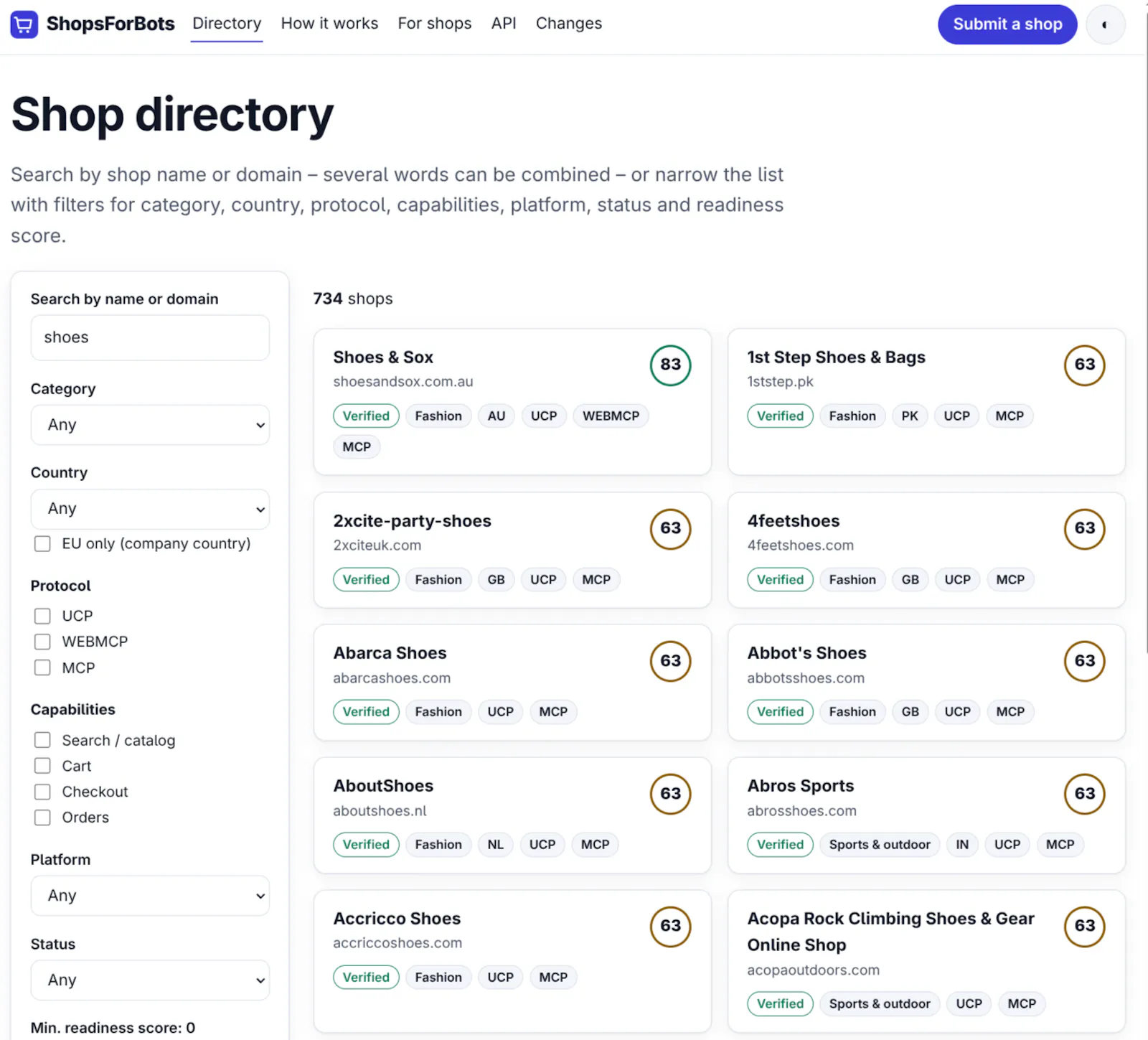Open the Abarca Shoes shop title
Image resolution: width=1148 pixels, height=1040 pixels.
(x=390, y=653)
